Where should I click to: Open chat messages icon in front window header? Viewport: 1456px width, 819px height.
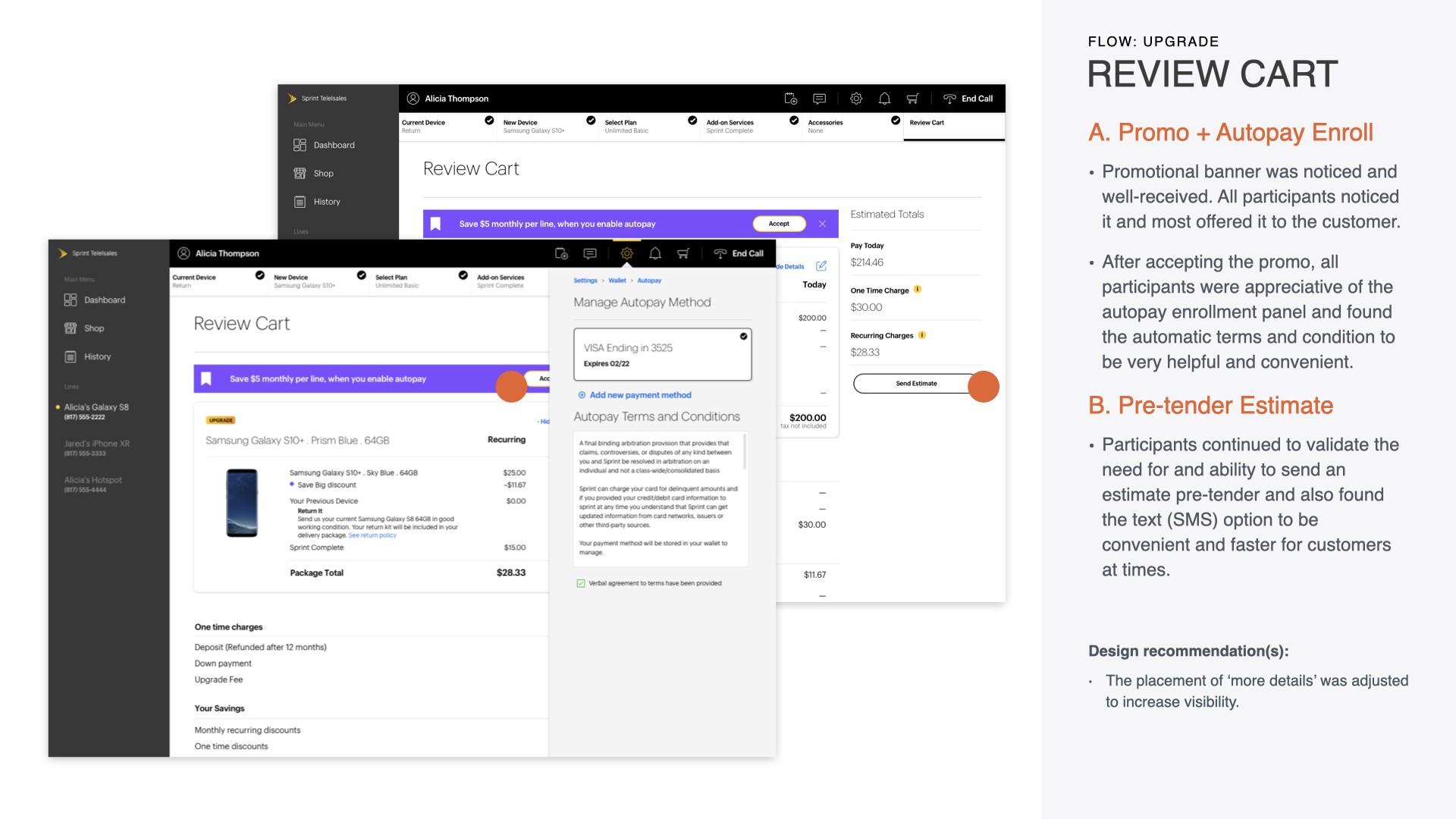(590, 253)
